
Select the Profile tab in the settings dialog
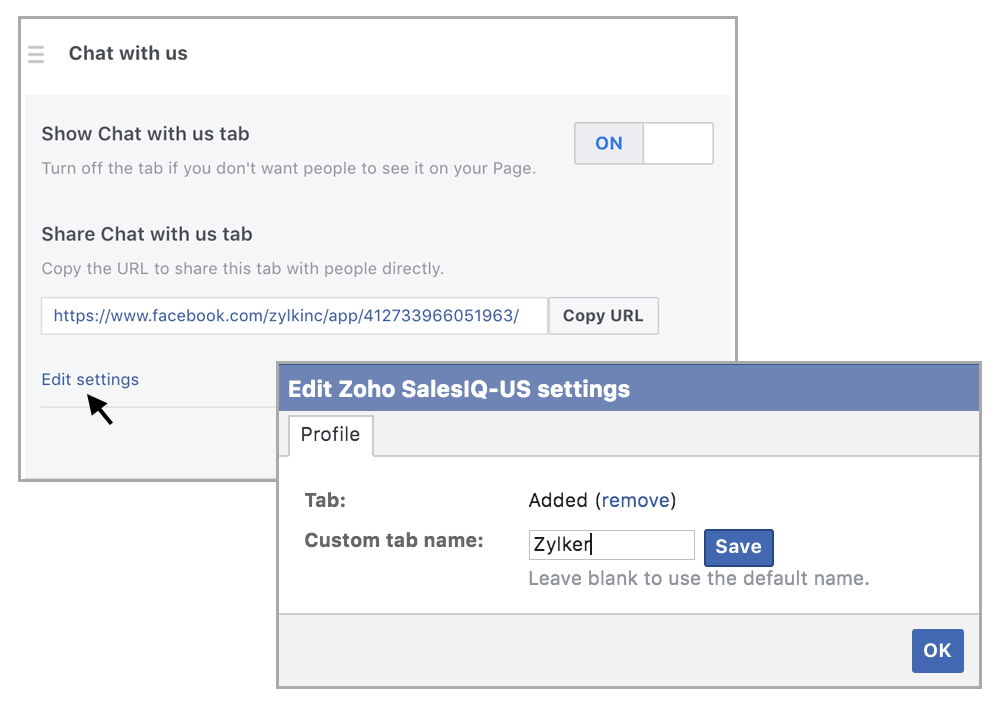(330, 434)
